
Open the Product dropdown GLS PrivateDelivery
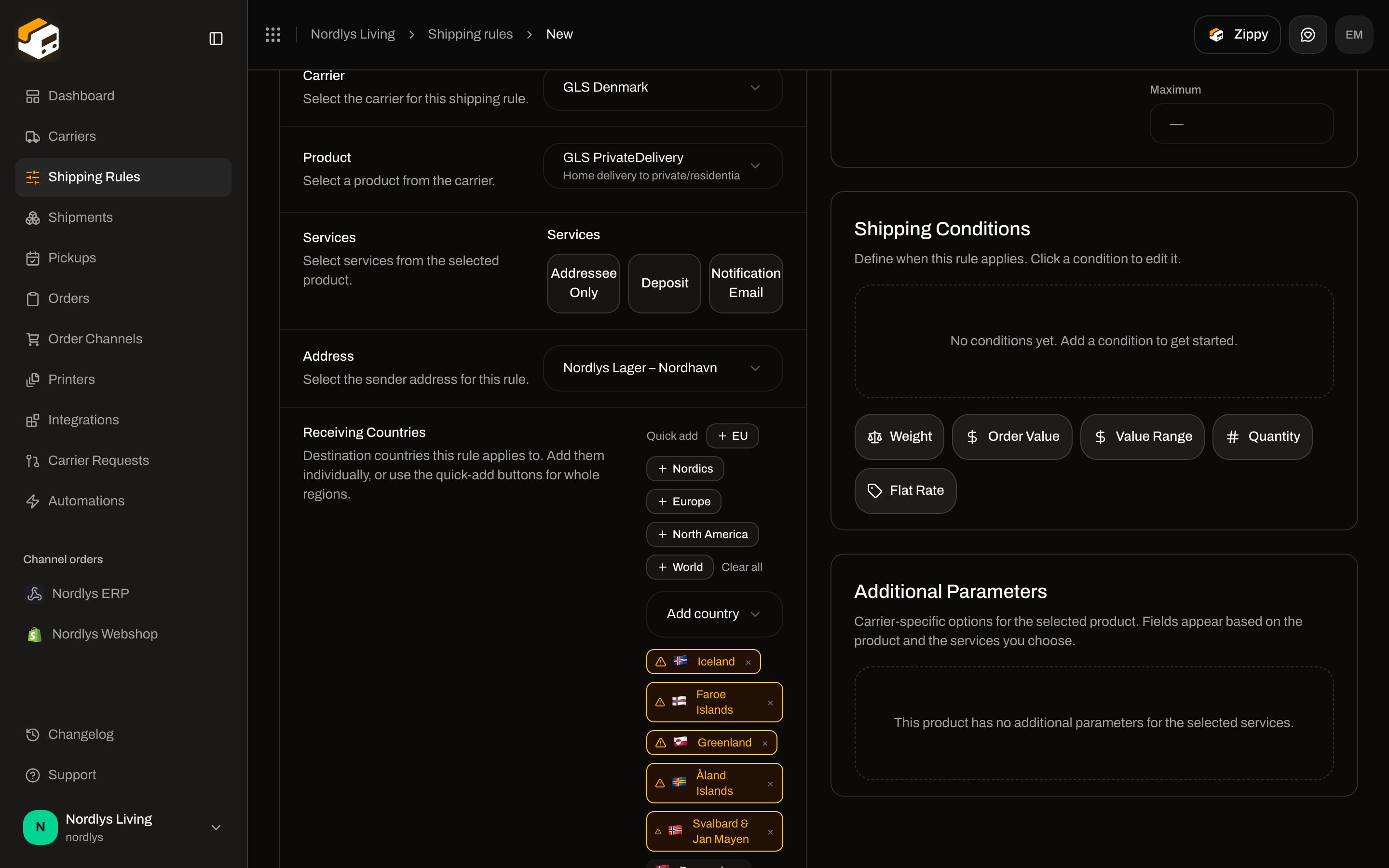click(x=663, y=166)
